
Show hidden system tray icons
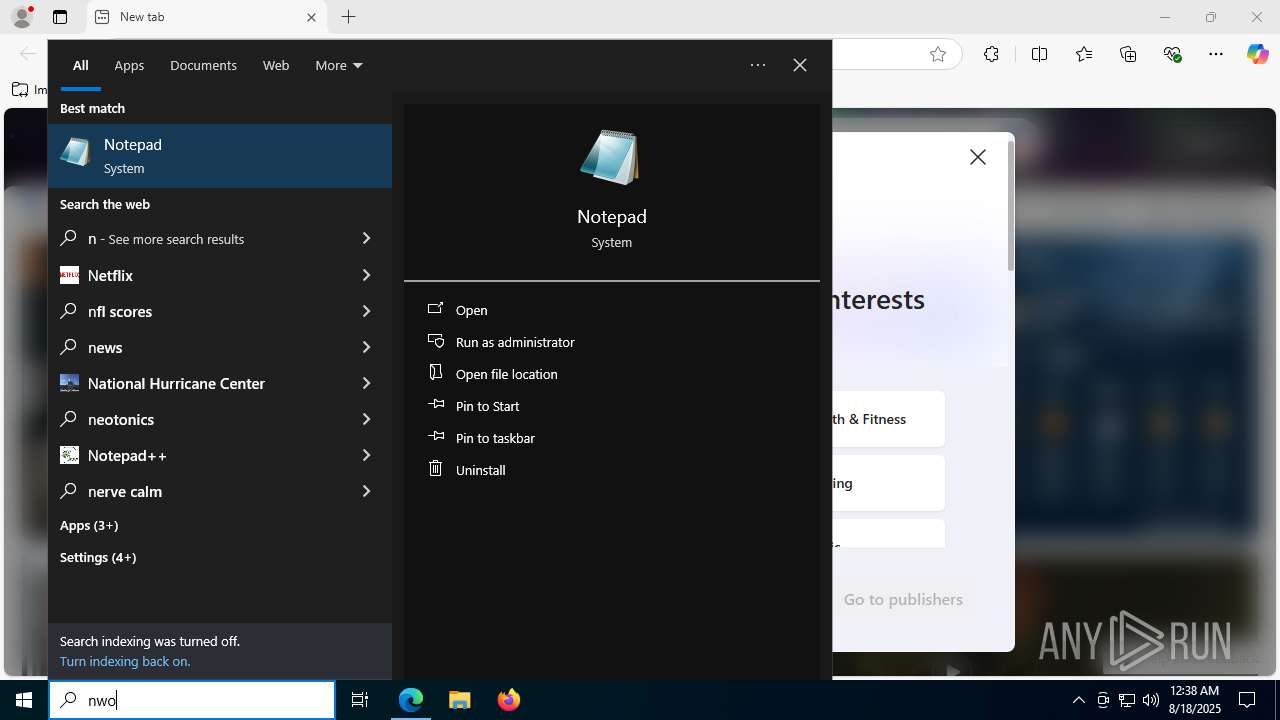1078,700
